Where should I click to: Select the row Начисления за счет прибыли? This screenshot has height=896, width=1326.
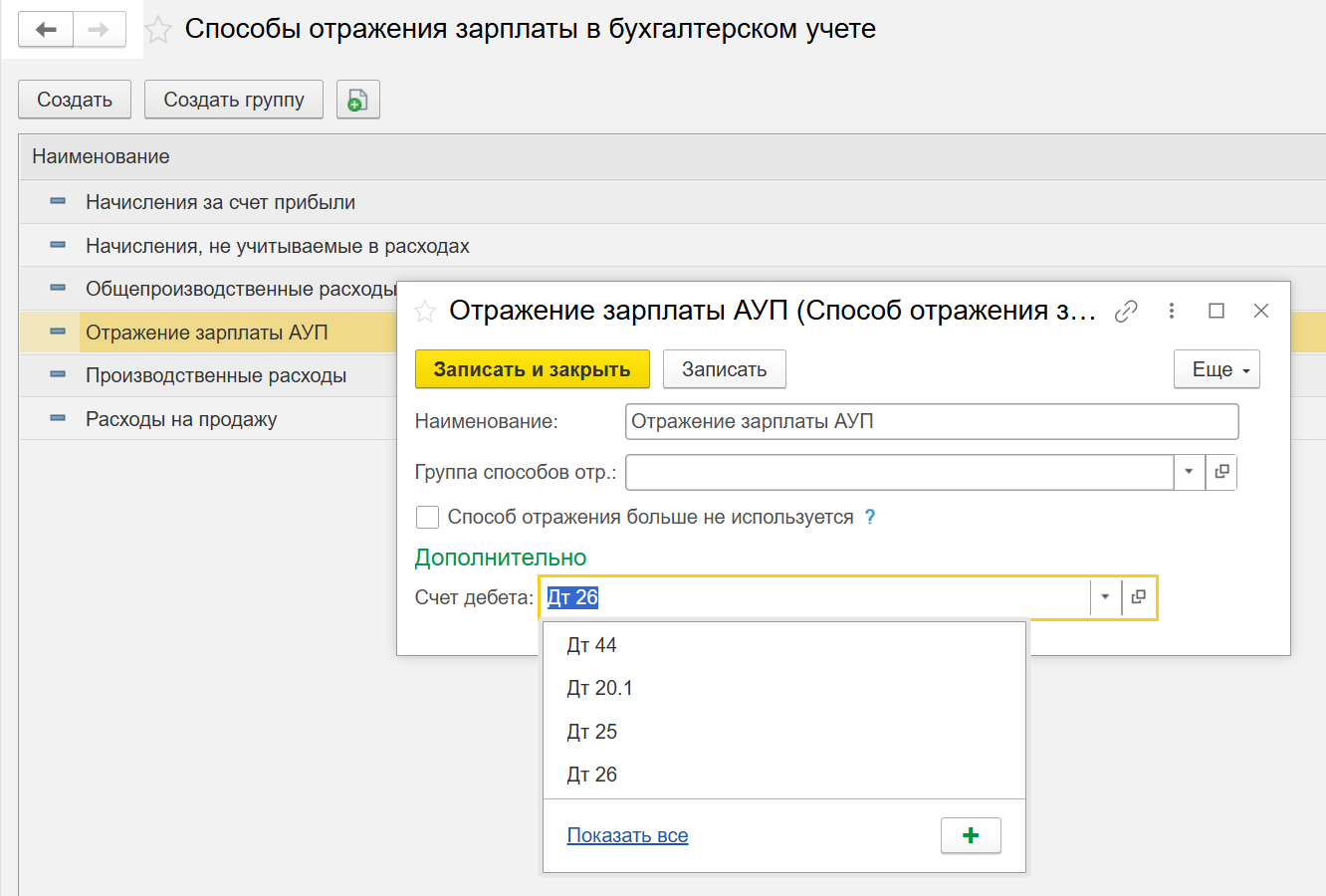pyautogui.click(x=673, y=202)
